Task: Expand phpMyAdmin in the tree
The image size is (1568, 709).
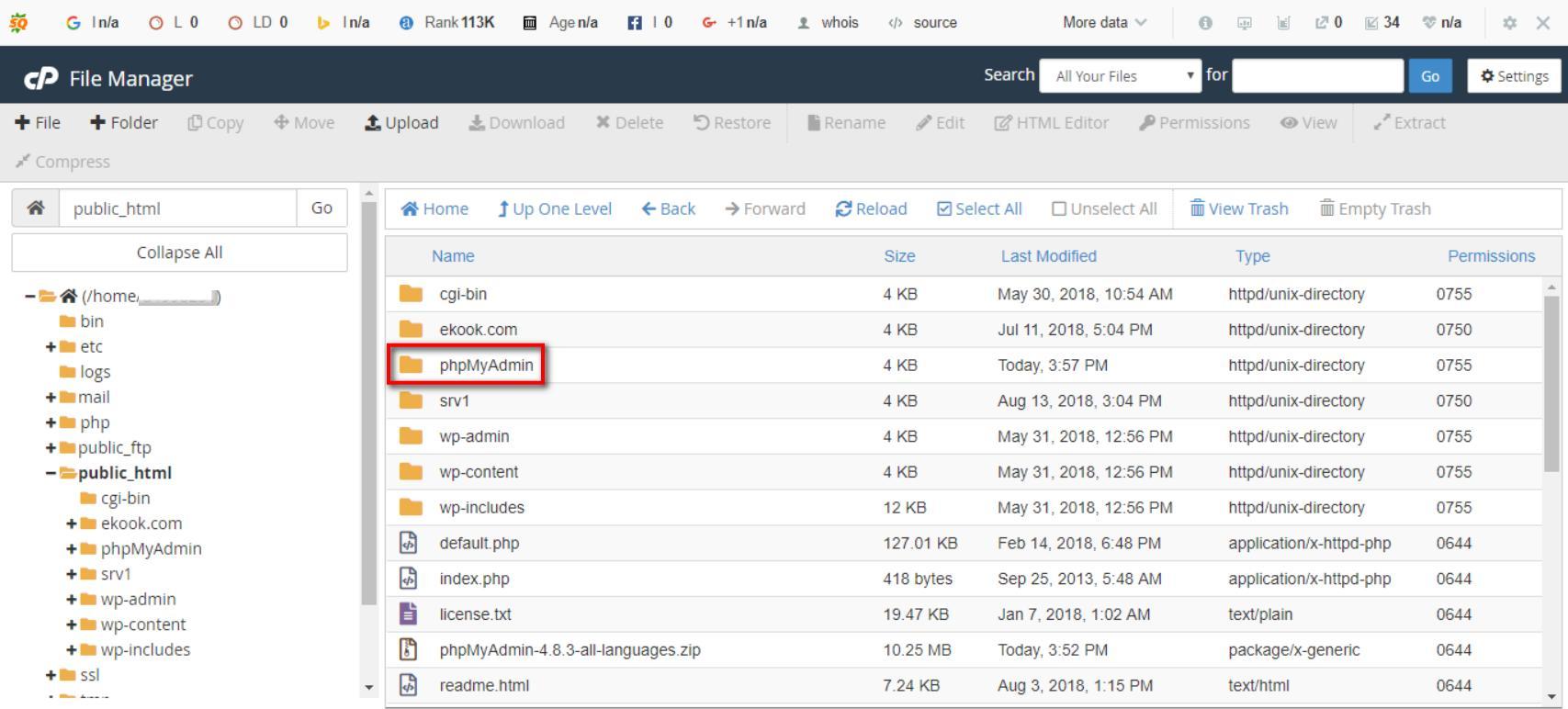Action: pos(71,548)
